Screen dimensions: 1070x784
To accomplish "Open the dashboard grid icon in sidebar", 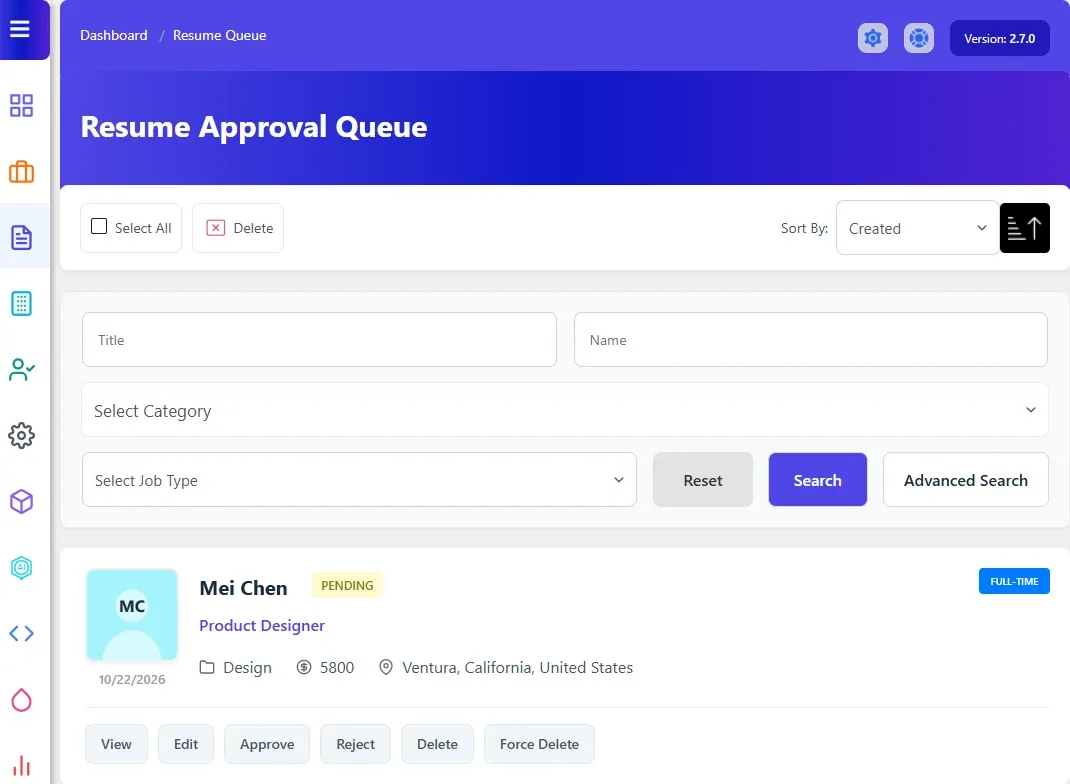I will point(21,106).
